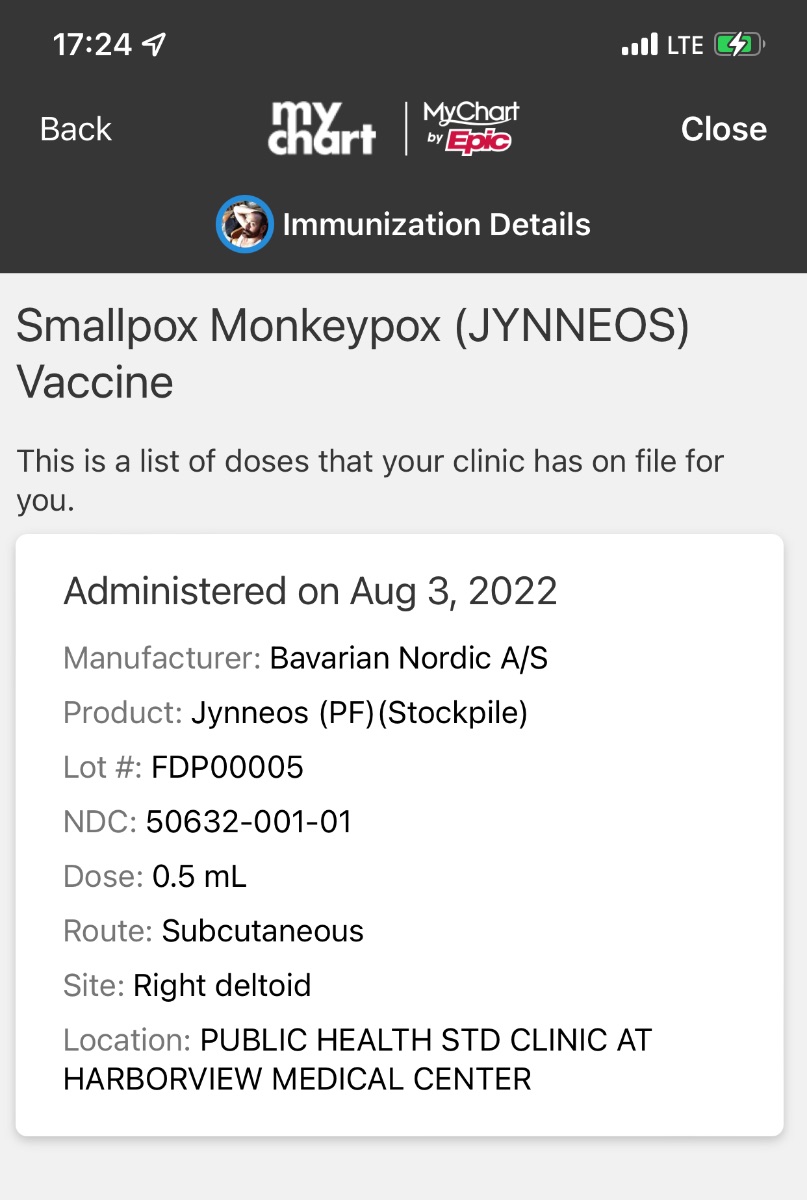Select the NDC 50632-001-01 value
Image resolution: width=807 pixels, height=1200 pixels.
point(249,822)
